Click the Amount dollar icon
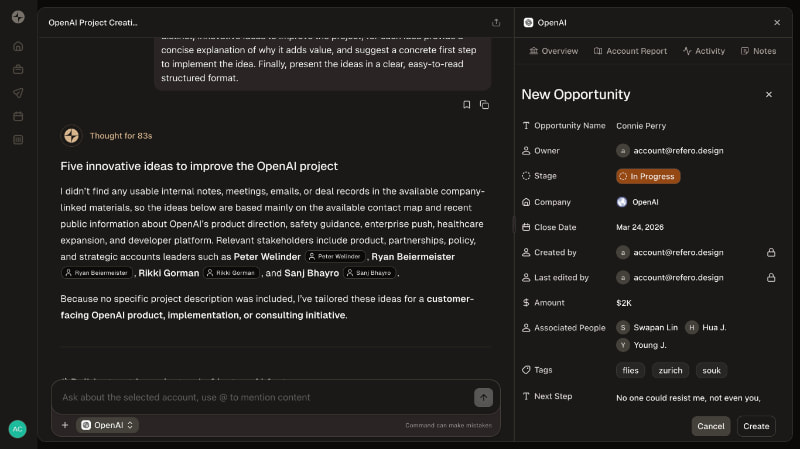 point(526,303)
